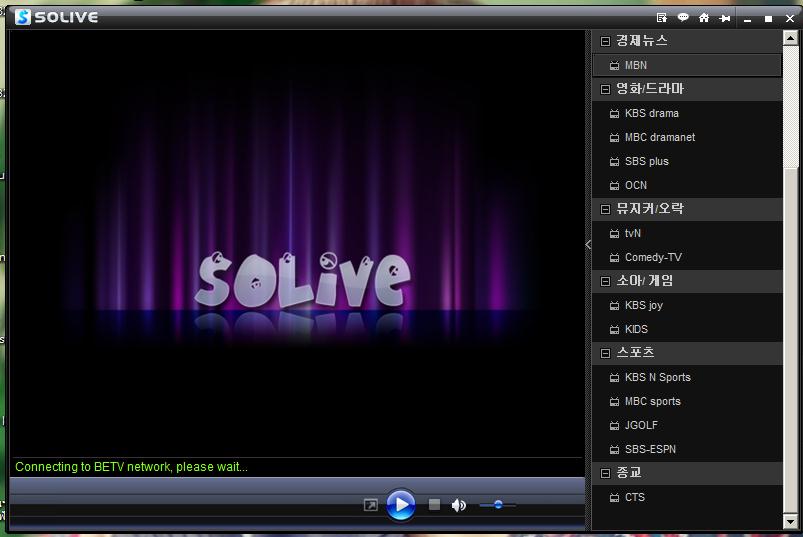The width and height of the screenshot is (803, 537).
Task: Start playback with the blue Play button
Action: pos(400,505)
